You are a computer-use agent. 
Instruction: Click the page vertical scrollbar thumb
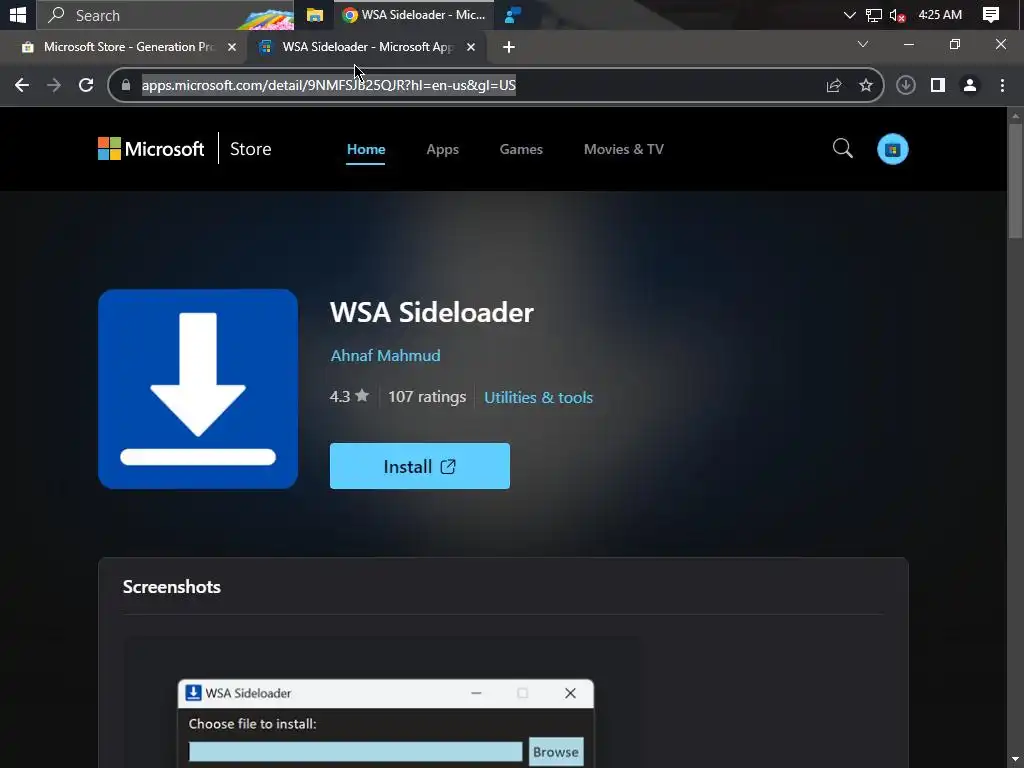click(x=1015, y=181)
